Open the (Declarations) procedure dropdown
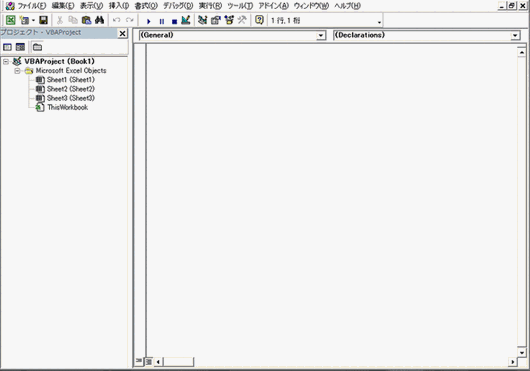 tap(515, 35)
